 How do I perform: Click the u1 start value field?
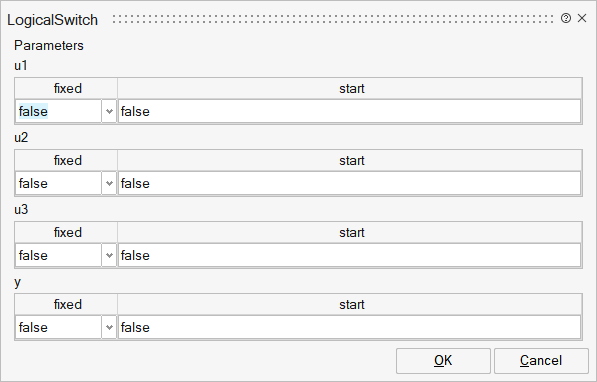click(350, 111)
